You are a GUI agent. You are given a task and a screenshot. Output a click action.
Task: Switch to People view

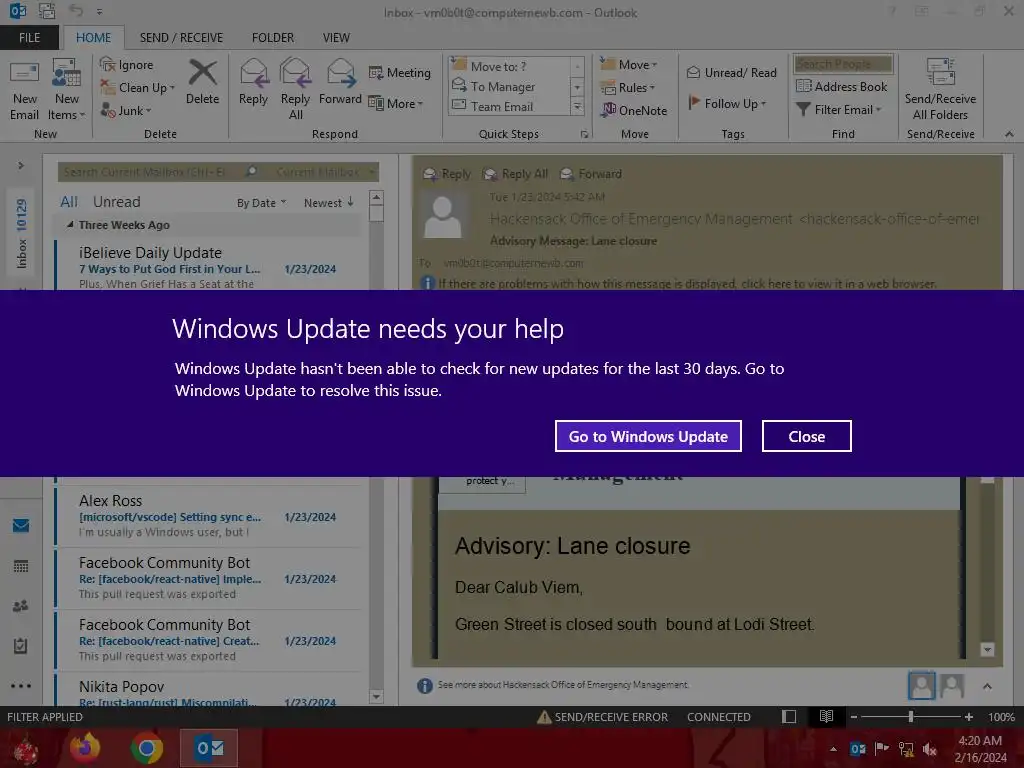coord(21,606)
